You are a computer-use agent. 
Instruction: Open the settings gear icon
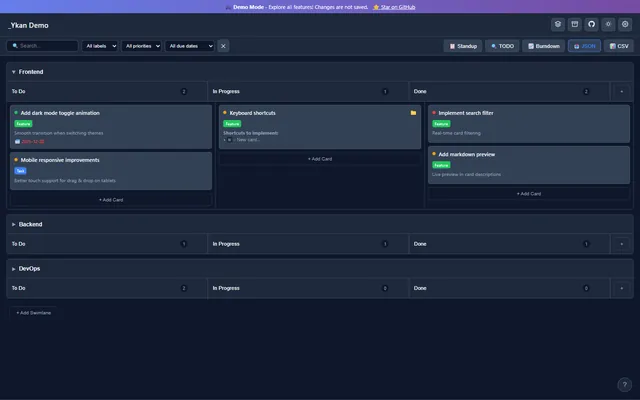click(625, 24)
